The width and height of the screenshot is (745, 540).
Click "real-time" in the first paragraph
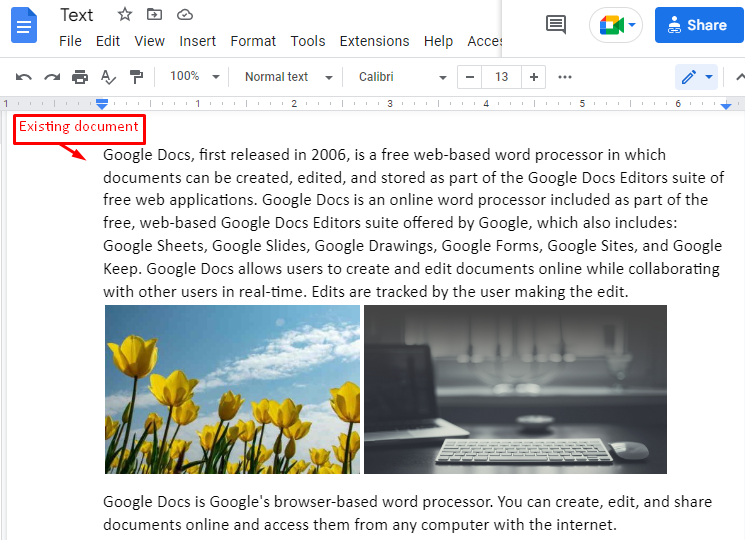(x=271, y=292)
